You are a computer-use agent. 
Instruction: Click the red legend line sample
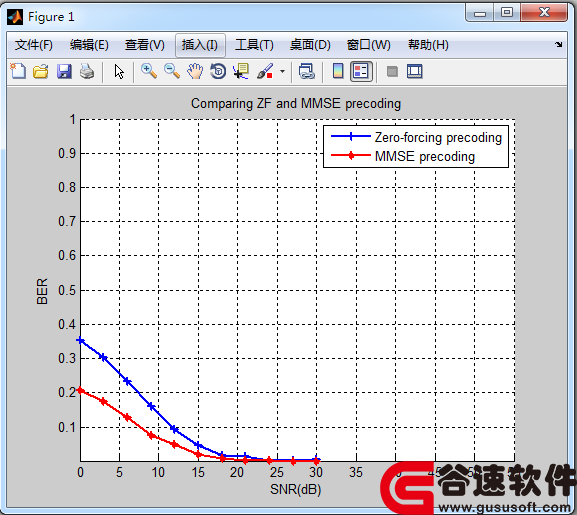point(351,156)
